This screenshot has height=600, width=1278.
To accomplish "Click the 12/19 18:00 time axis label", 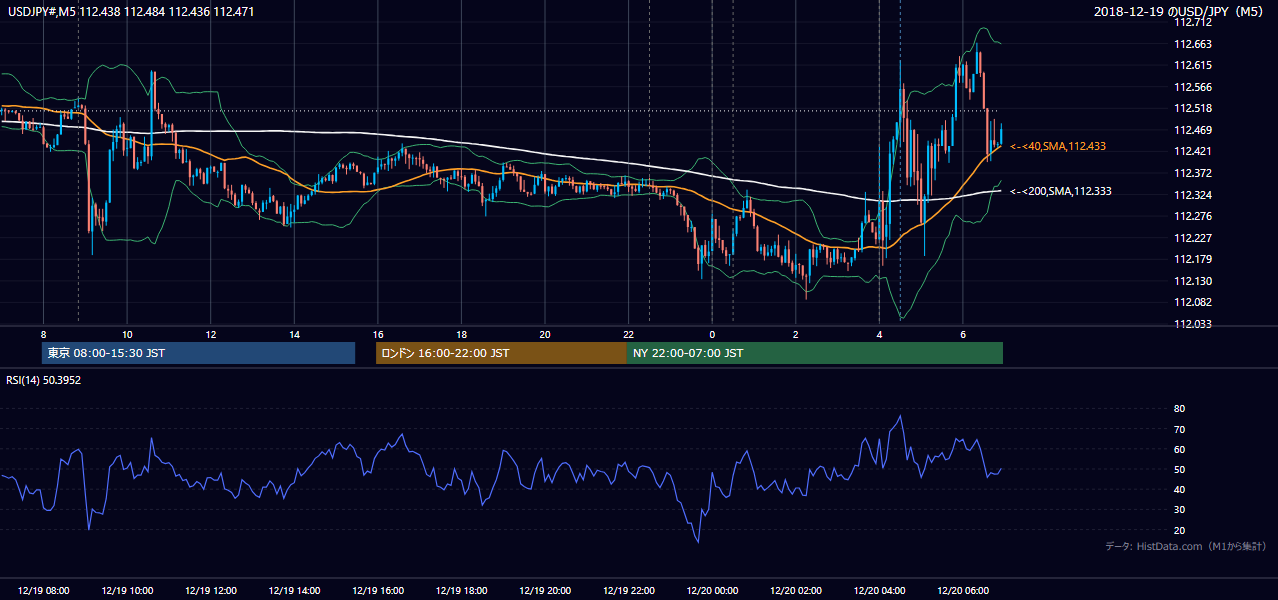I will (461, 591).
